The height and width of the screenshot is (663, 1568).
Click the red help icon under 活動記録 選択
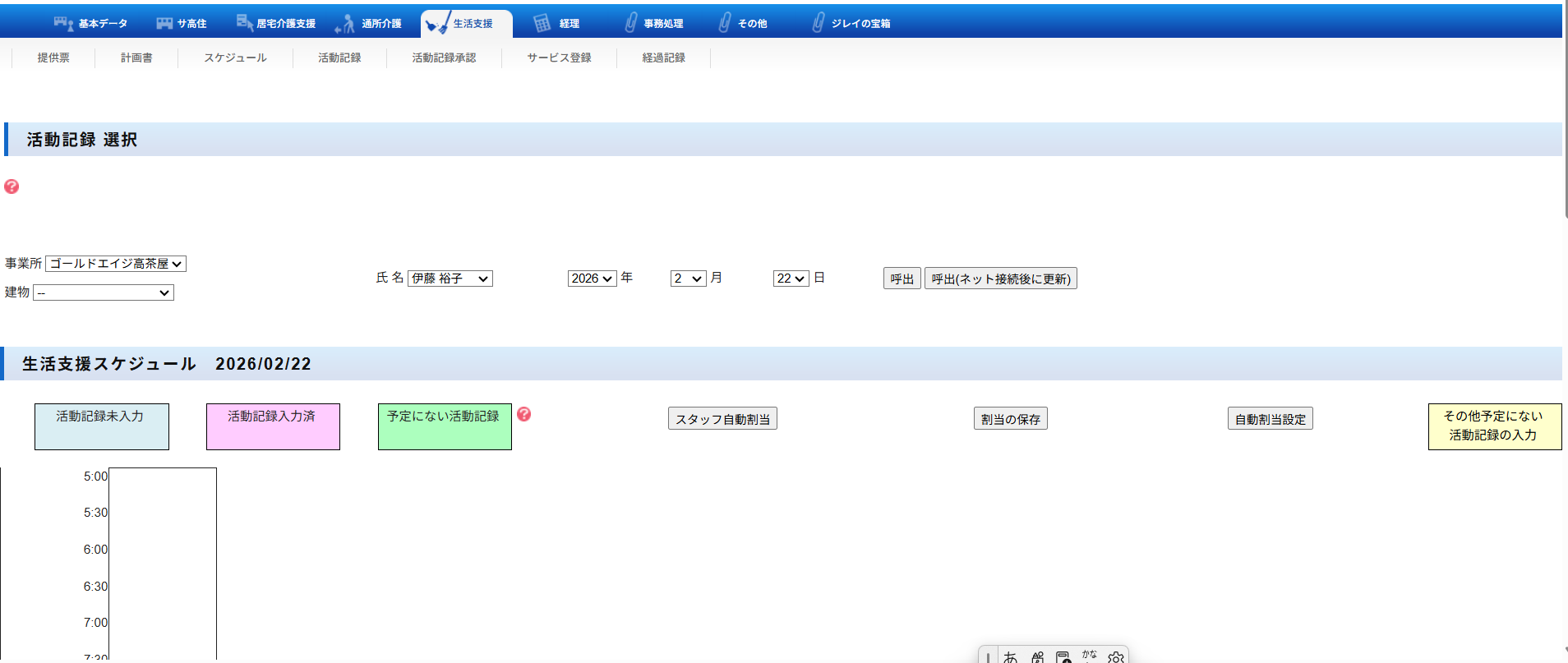[12, 186]
